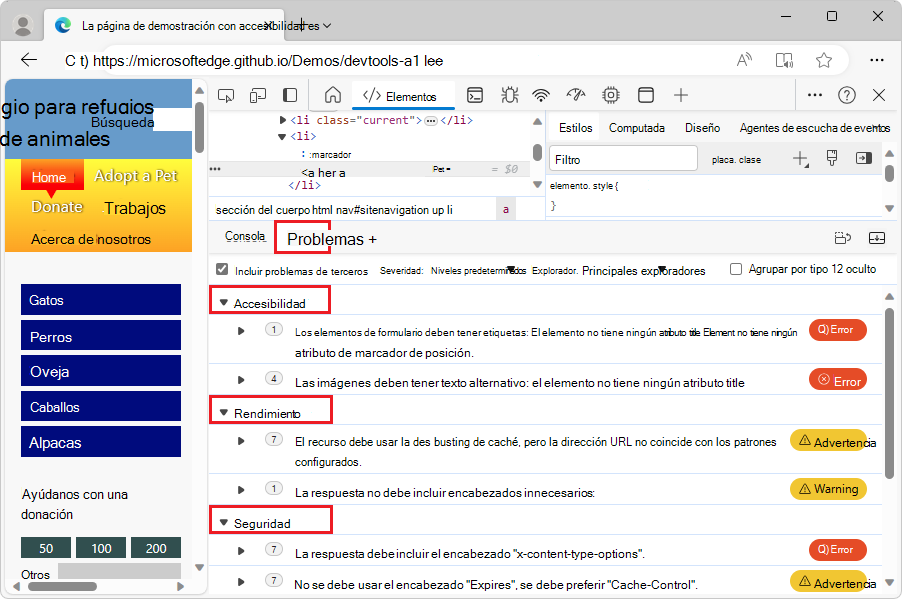Enable Agrupar por tipo checkbox
The height and width of the screenshot is (599, 902).
tap(736, 269)
